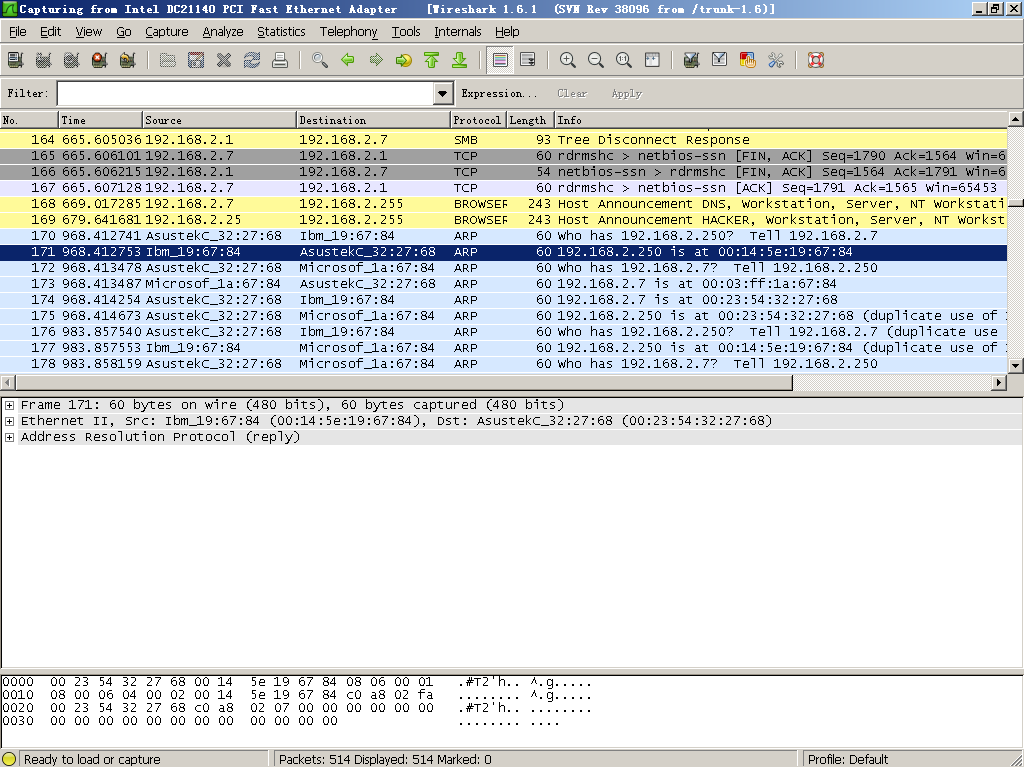Open the Telephony menu
Screen dimensions: 1024x768
pos(348,31)
